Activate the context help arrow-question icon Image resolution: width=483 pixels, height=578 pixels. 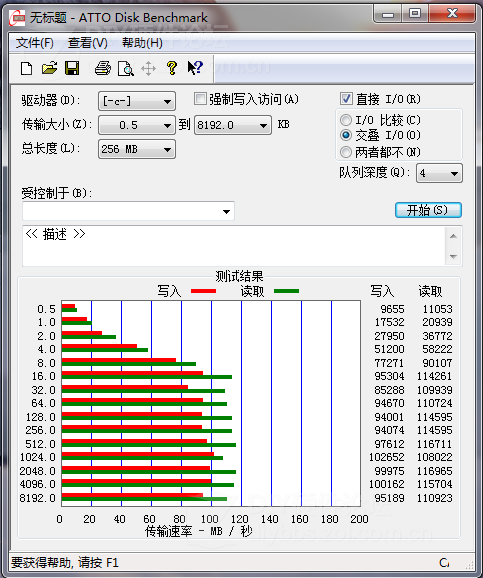click(x=195, y=68)
